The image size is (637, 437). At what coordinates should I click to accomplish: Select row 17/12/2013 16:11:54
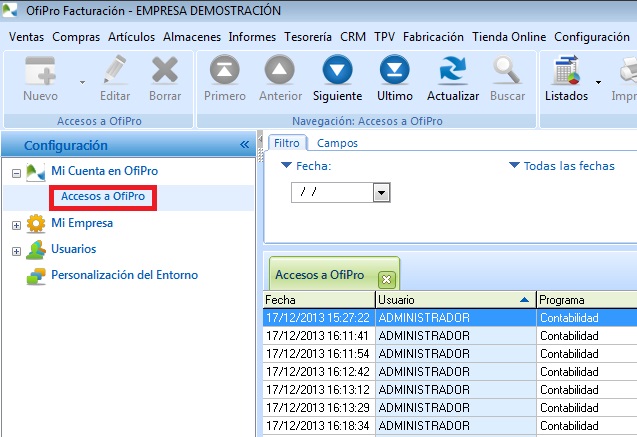[450, 354]
